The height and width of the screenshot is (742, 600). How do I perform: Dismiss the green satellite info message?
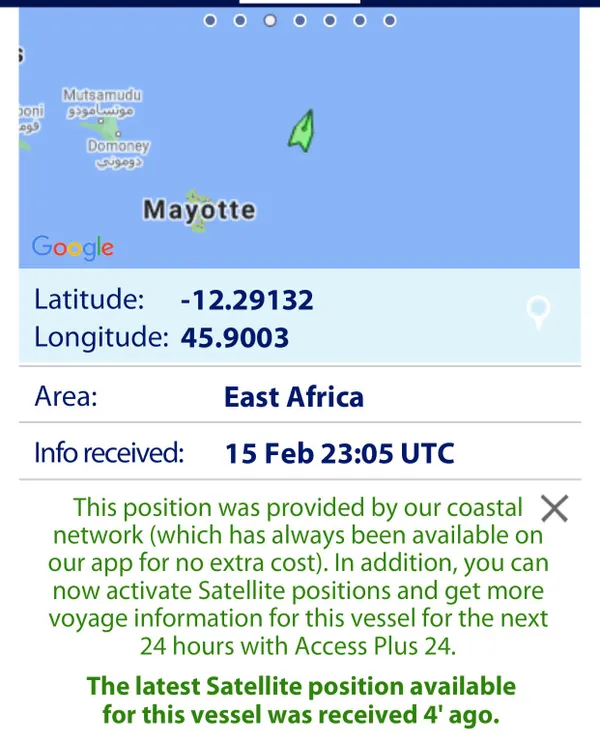[x=555, y=509]
